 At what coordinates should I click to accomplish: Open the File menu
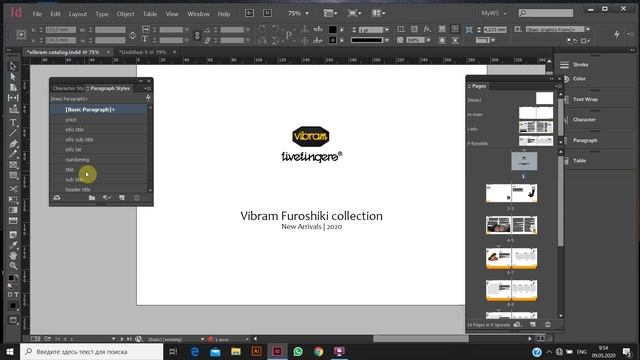[37, 13]
